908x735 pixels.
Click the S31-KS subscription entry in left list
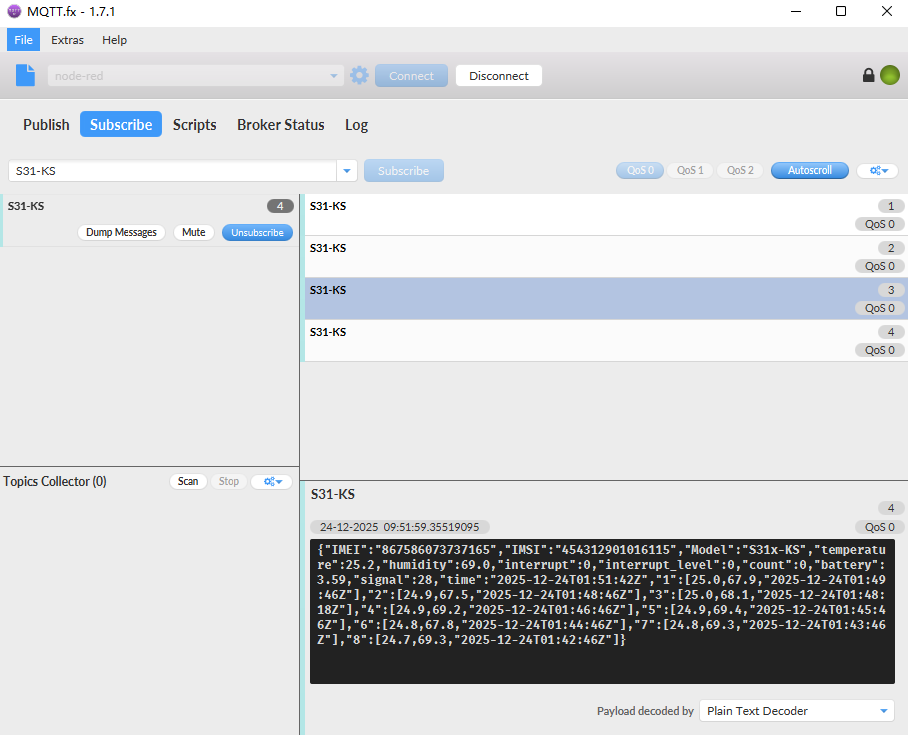(151, 220)
